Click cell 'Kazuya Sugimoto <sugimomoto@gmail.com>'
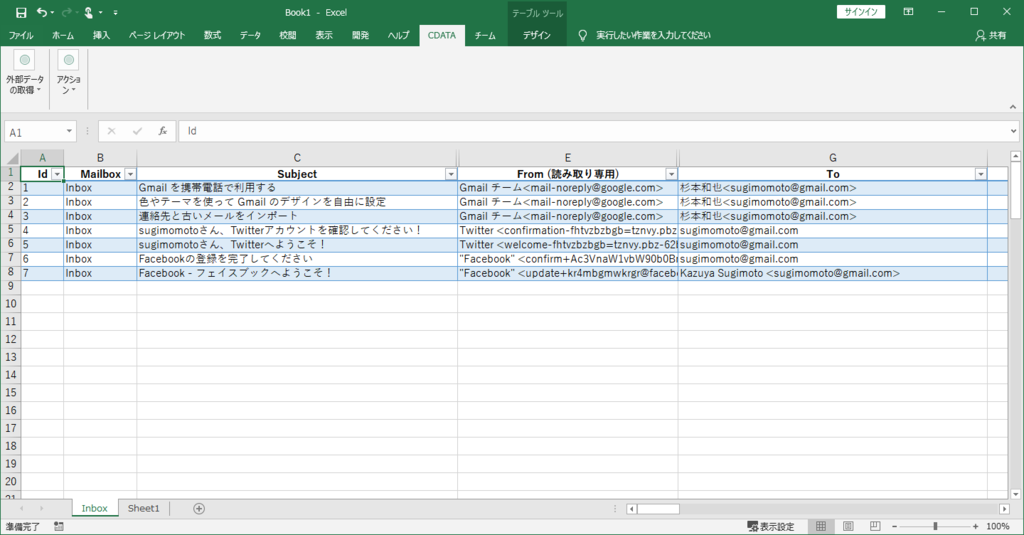Screen dimensions: 1024x535 tap(833, 273)
